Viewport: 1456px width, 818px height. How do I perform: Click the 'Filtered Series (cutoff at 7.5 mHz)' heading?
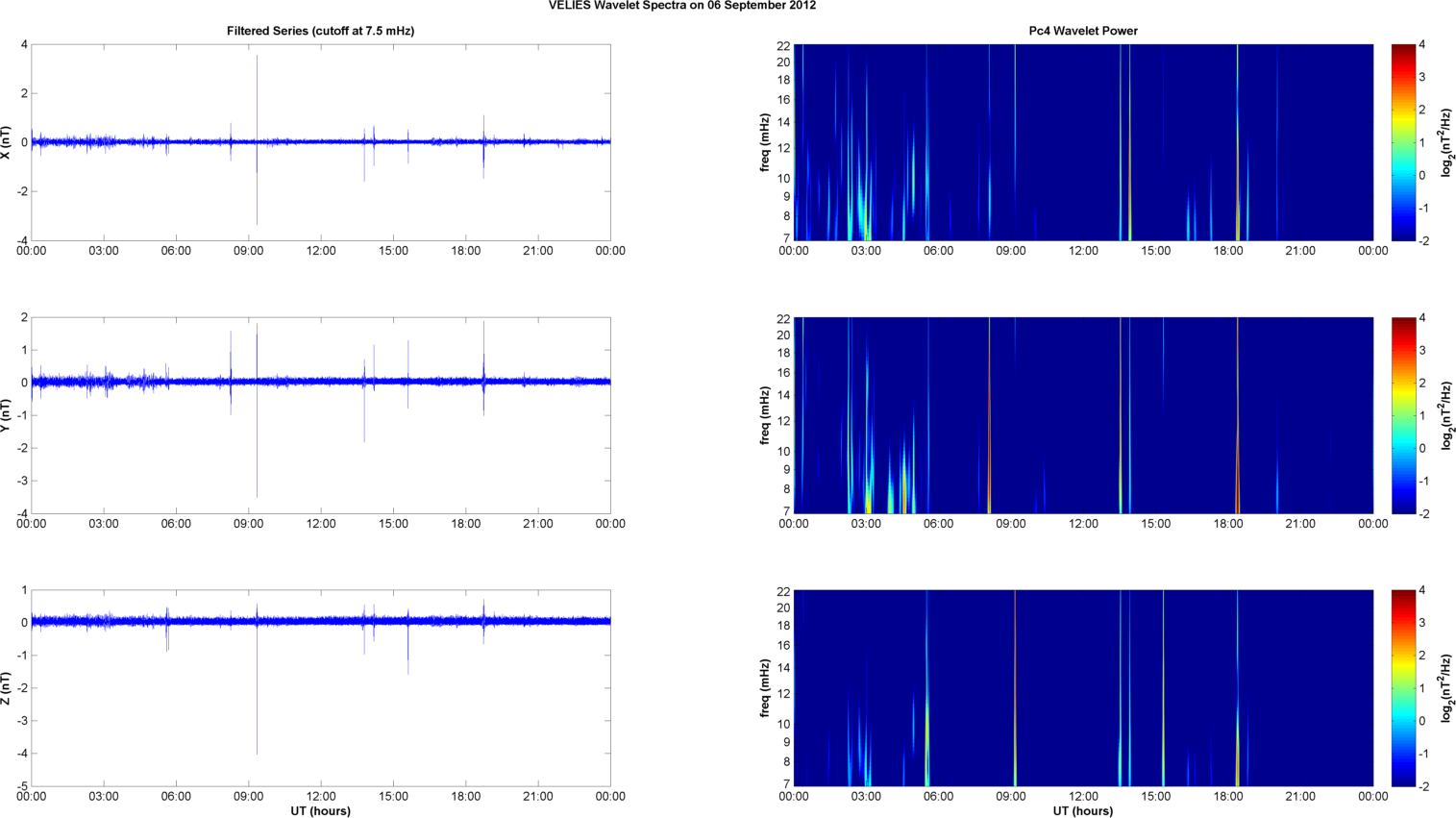320,31
